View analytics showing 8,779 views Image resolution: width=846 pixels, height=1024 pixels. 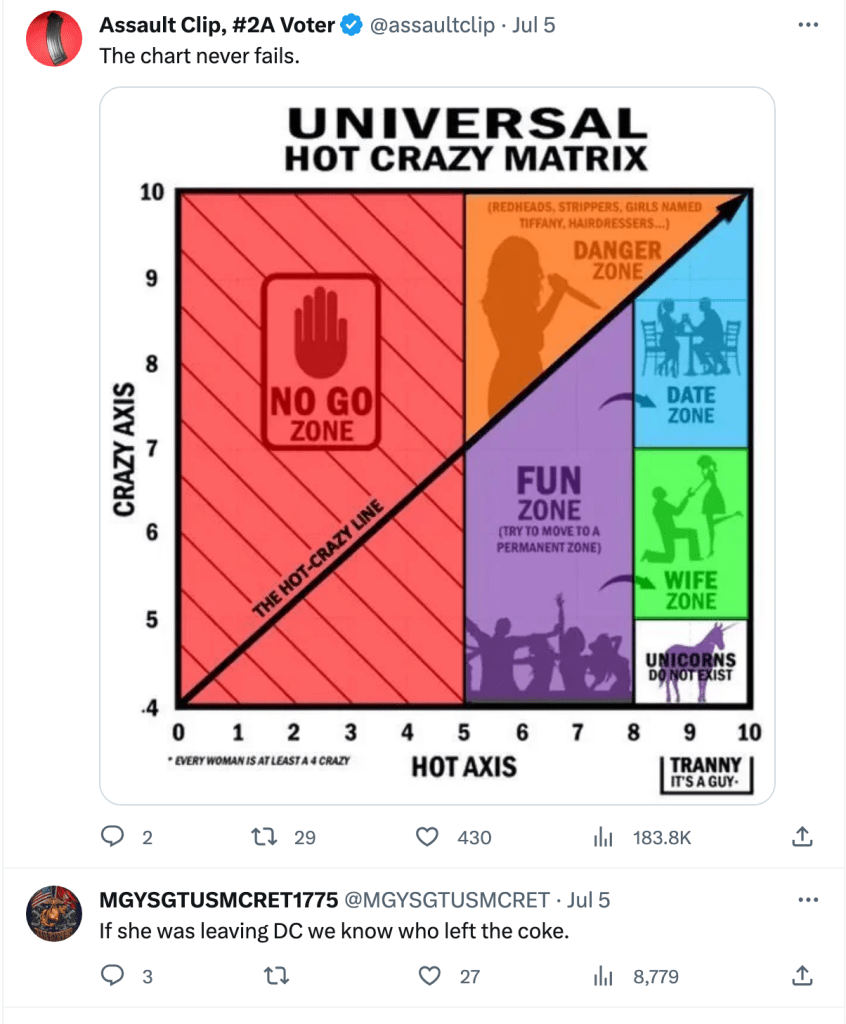(604, 976)
